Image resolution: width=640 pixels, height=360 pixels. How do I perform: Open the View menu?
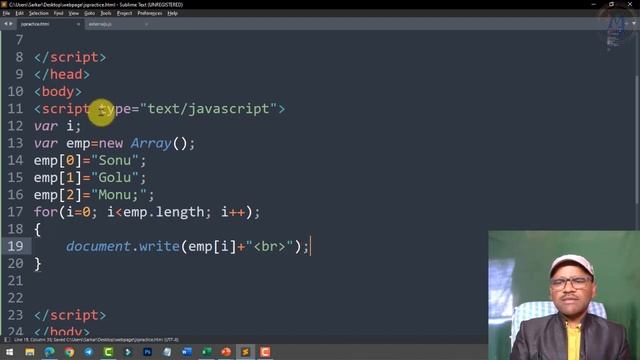point(73,13)
